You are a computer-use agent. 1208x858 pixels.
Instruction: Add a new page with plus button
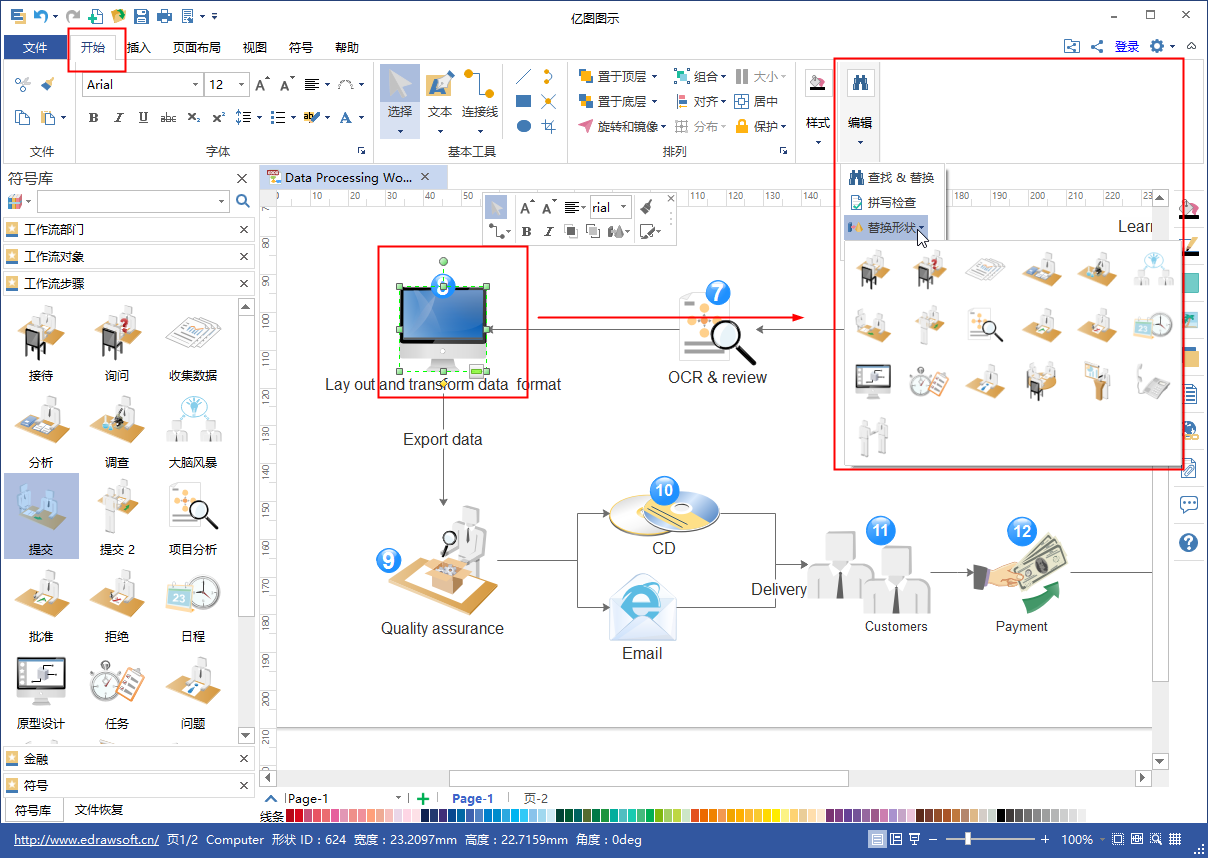(423, 798)
